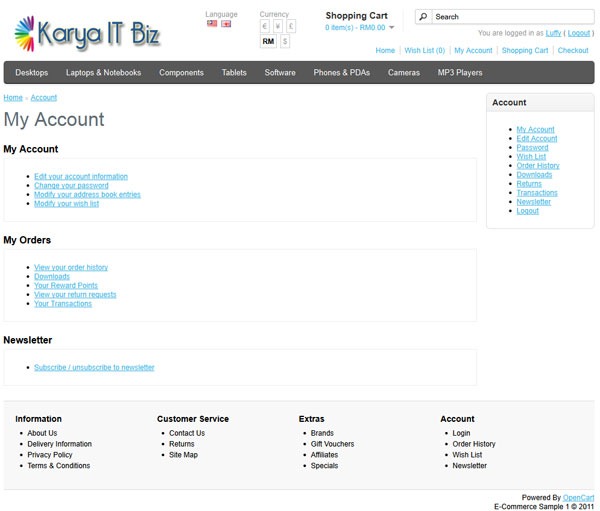Switch currency to Euro
This screenshot has height=511, width=600.
pyautogui.click(x=264, y=26)
